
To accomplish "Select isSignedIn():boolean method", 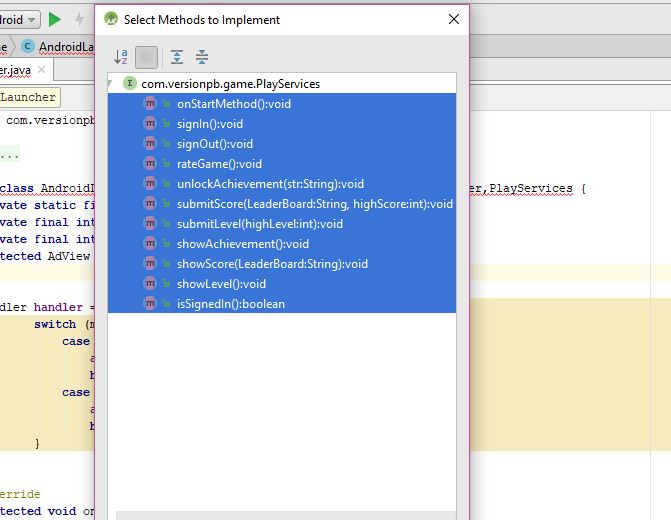I will click(x=282, y=304).
